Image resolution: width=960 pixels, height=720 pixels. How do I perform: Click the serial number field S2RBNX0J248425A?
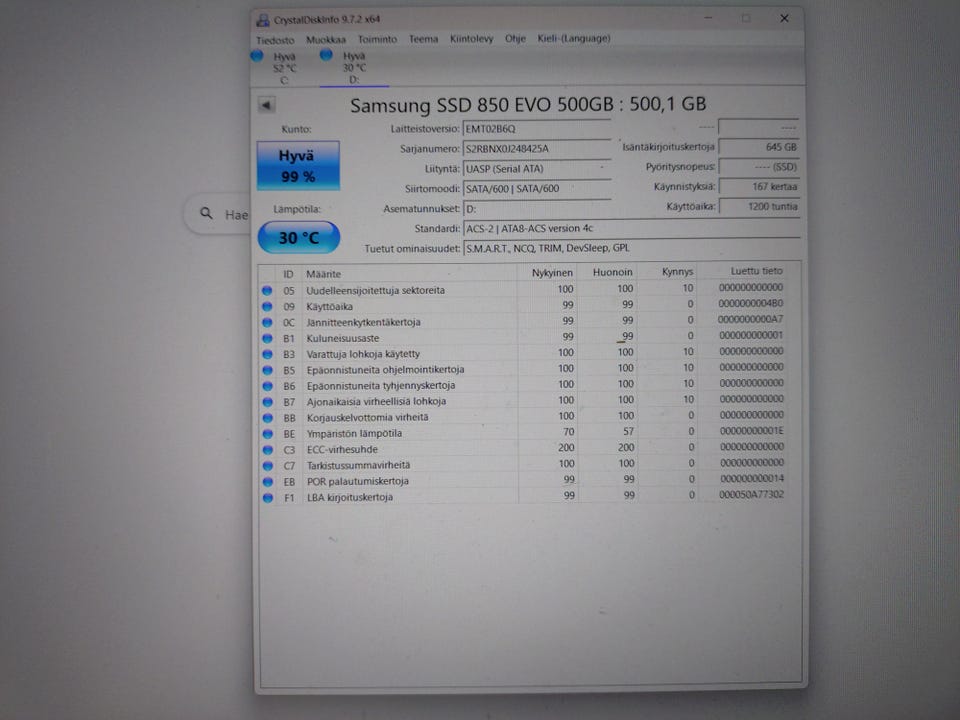pyautogui.click(x=536, y=149)
